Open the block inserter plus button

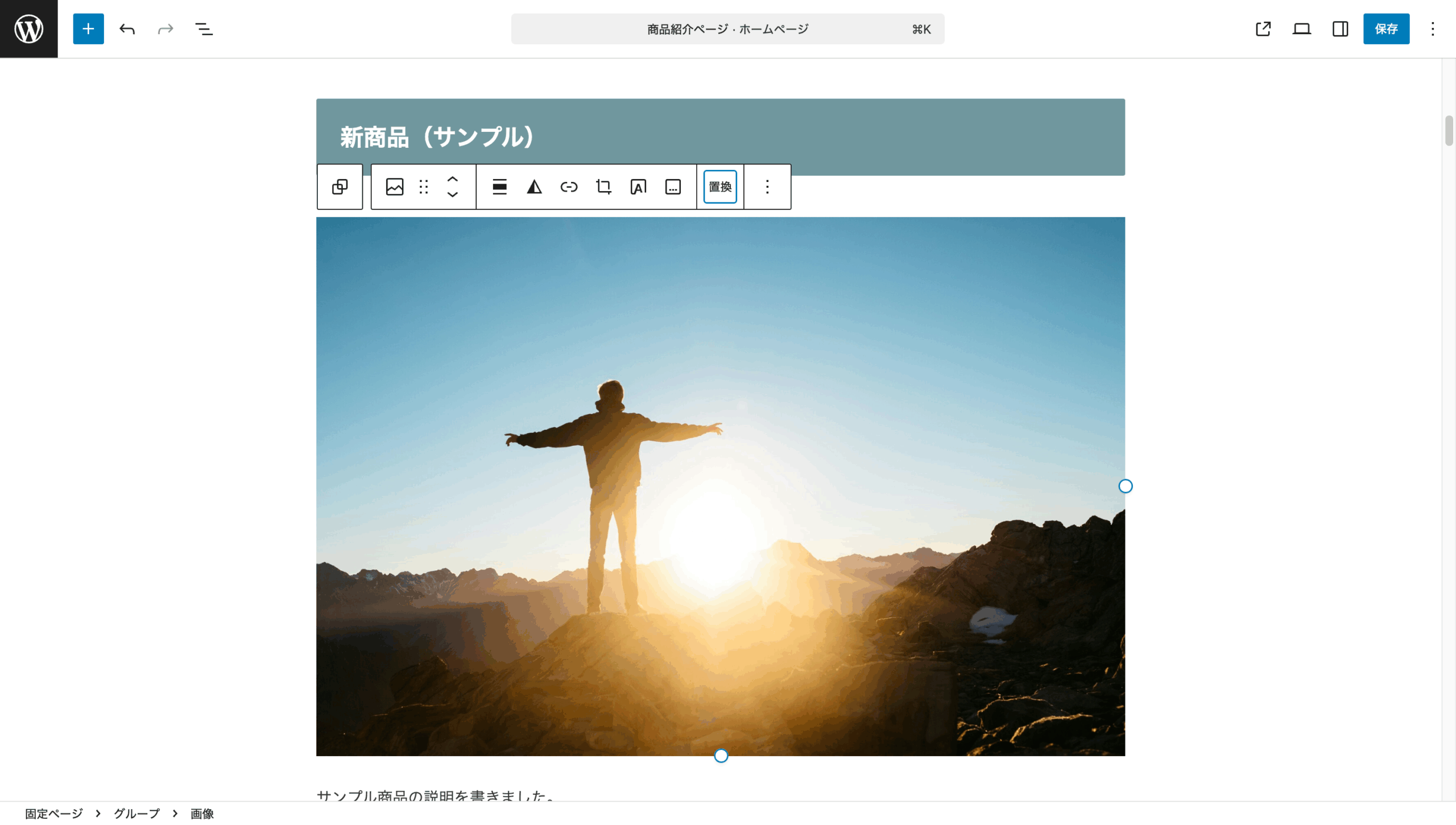(88, 28)
